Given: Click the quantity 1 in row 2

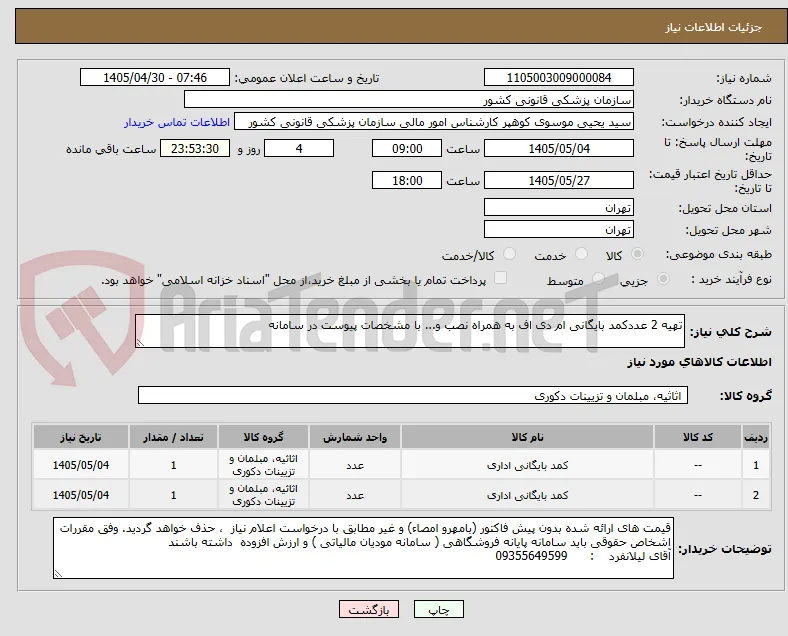Looking at the screenshot, I should click(173, 495).
